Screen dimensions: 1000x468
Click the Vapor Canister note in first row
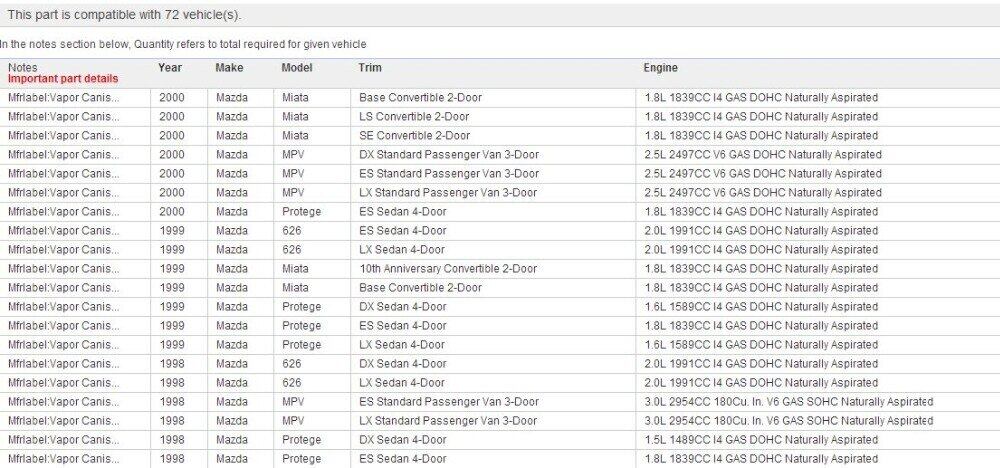(63, 98)
